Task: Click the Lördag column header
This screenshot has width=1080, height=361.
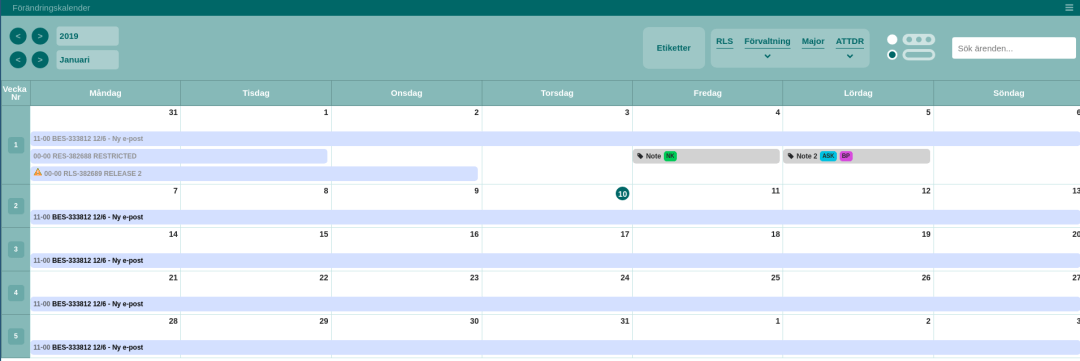Action: click(x=858, y=93)
